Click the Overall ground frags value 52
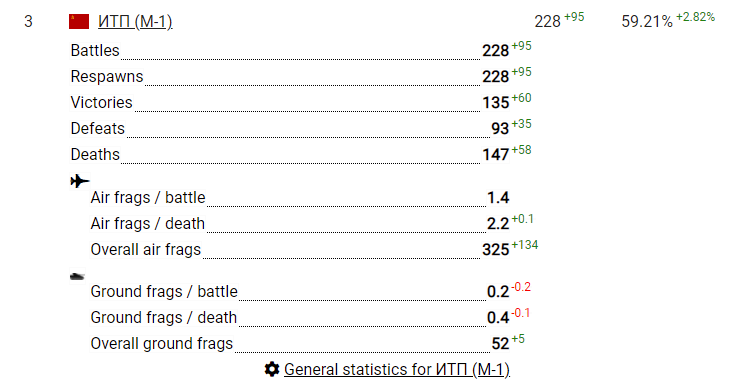Screen dimensions: 734x389 click(x=500, y=344)
